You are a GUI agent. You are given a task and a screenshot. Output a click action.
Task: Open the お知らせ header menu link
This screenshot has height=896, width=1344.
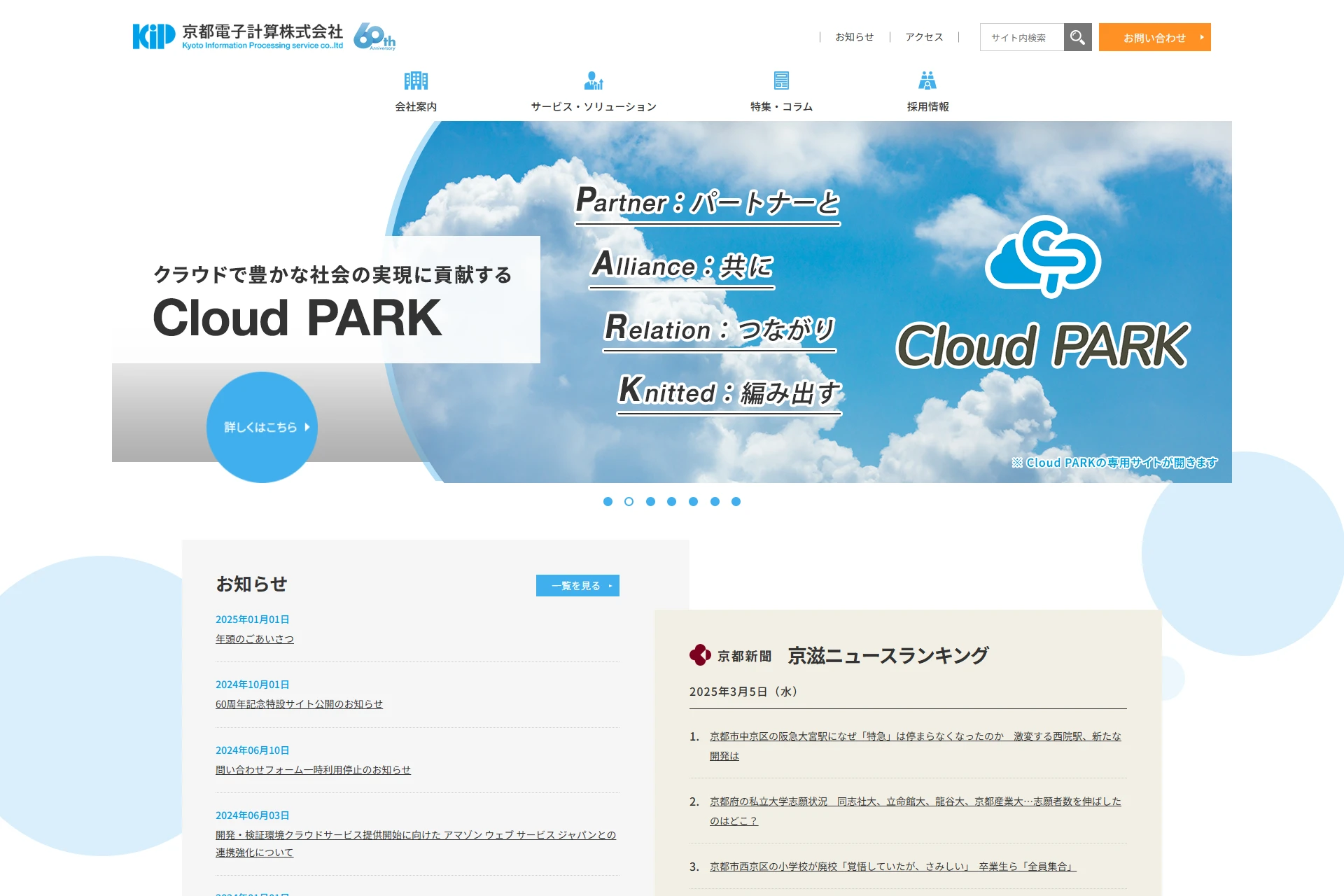(x=854, y=37)
